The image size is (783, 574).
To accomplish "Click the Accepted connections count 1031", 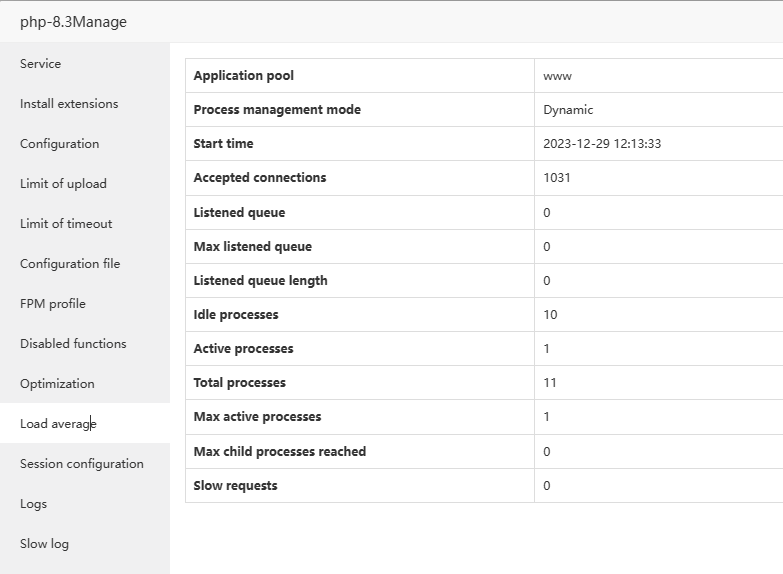I will [557, 178].
